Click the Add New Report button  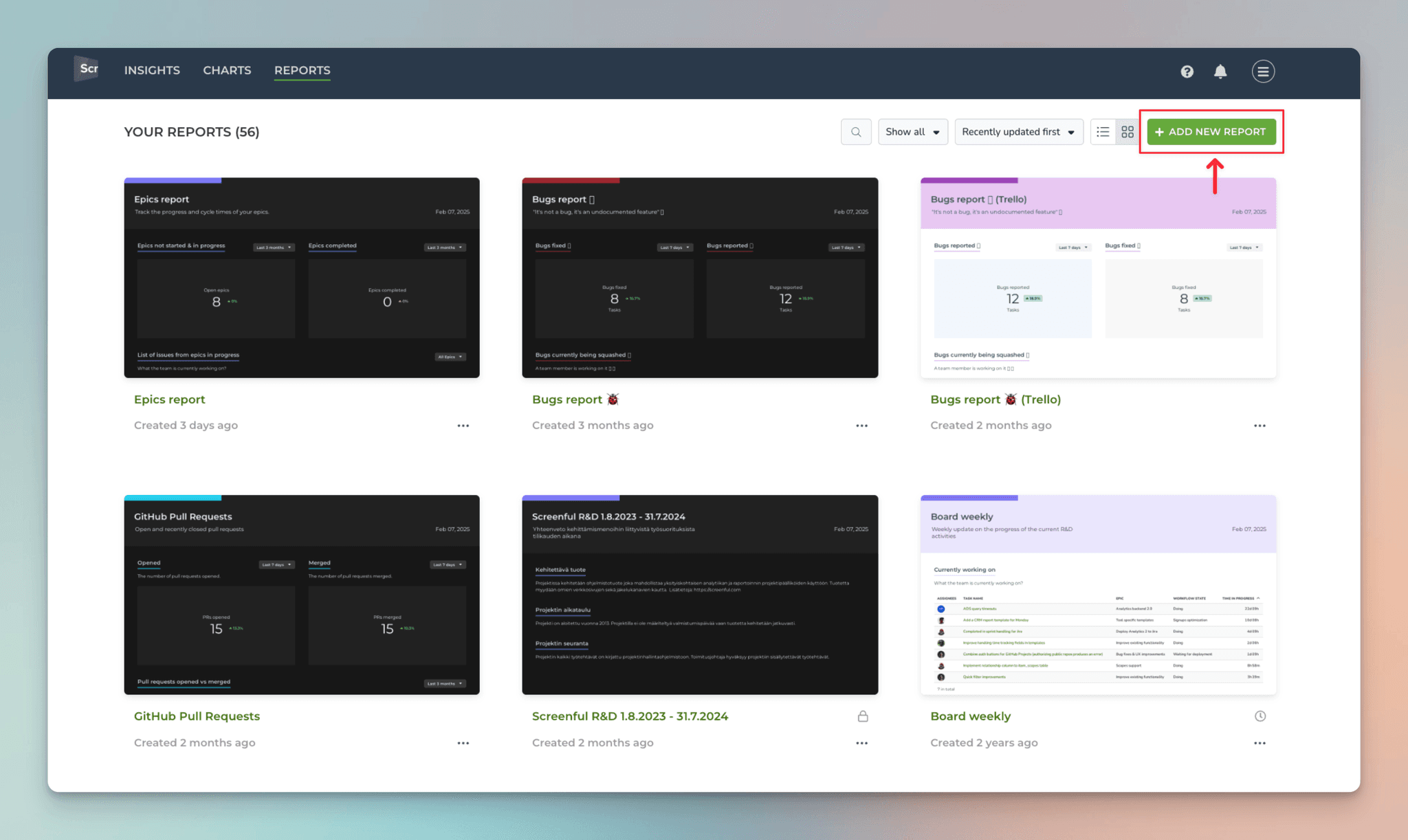1211,131
